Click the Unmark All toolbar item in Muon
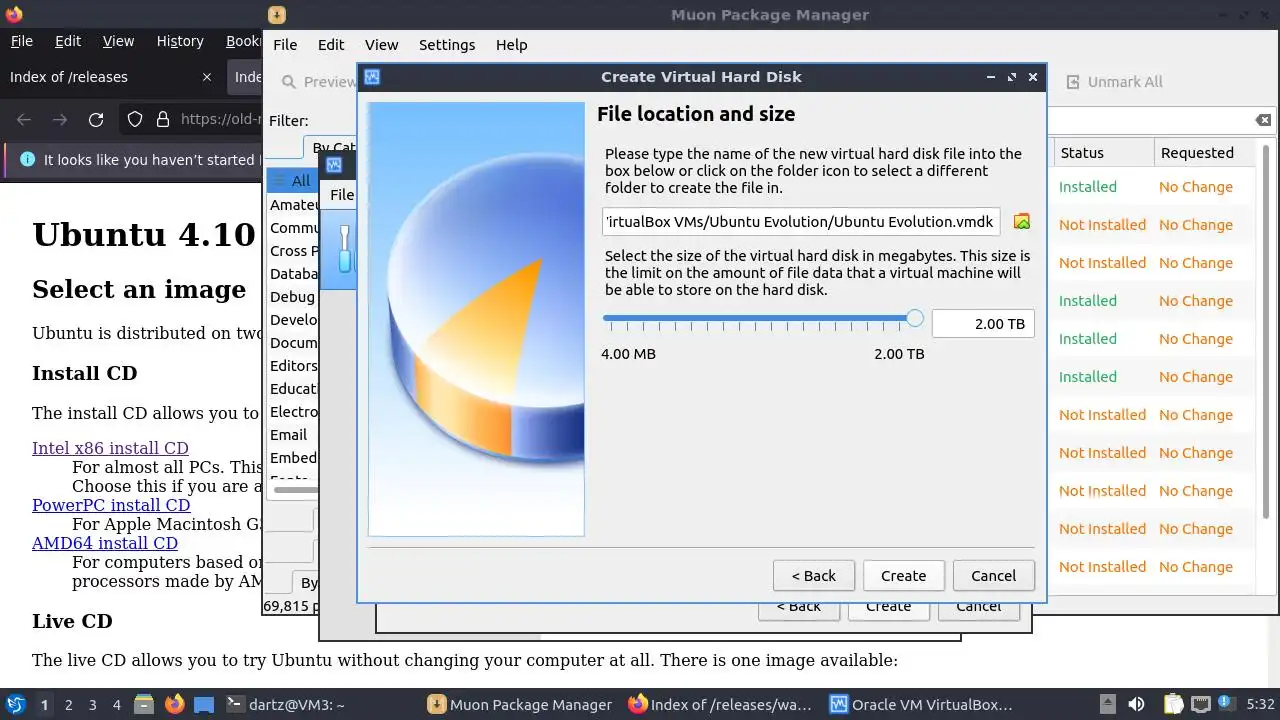Viewport: 1280px width, 720px height. click(1114, 82)
